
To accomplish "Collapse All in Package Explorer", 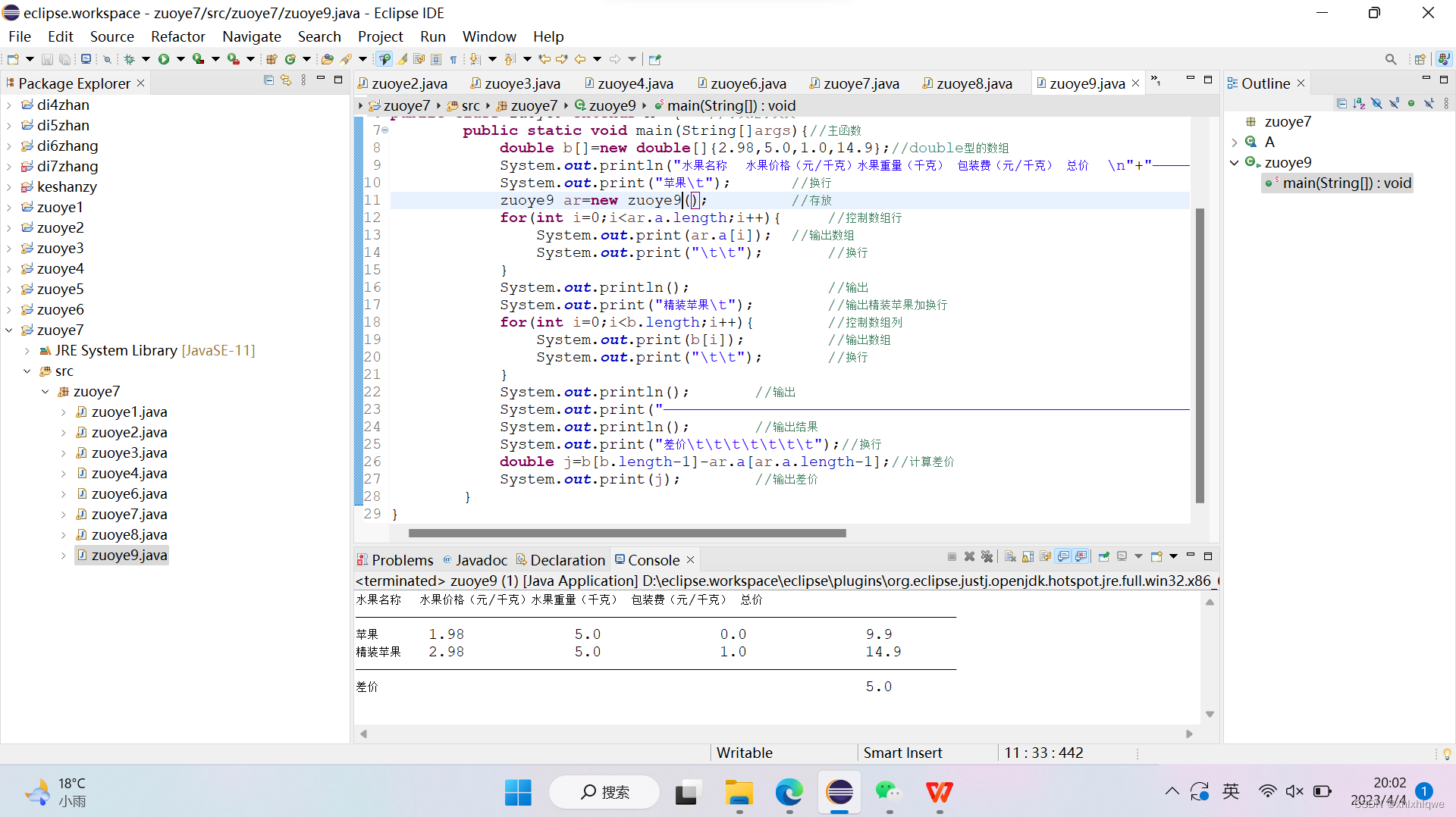I will (268, 80).
